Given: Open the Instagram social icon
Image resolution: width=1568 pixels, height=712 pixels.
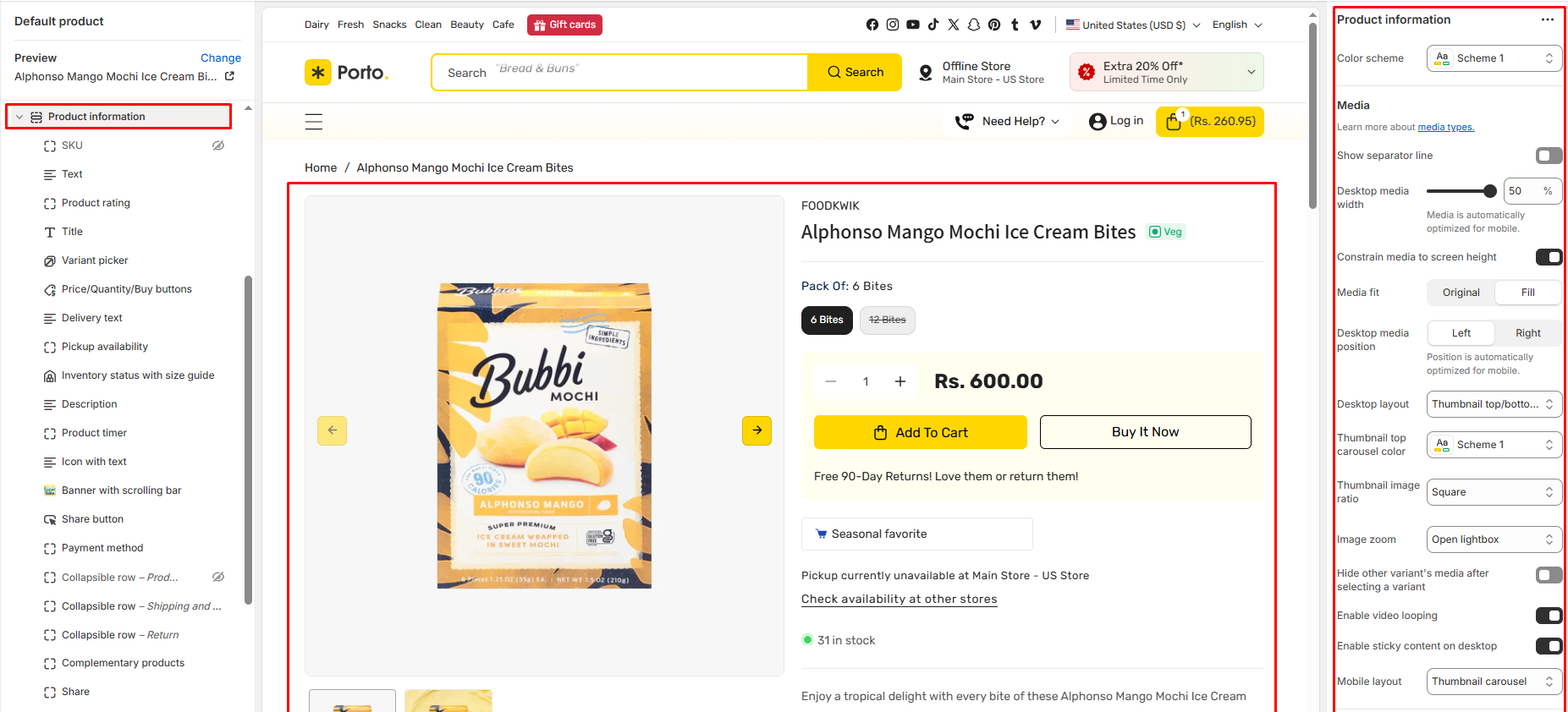Looking at the screenshot, I should pos(893,25).
